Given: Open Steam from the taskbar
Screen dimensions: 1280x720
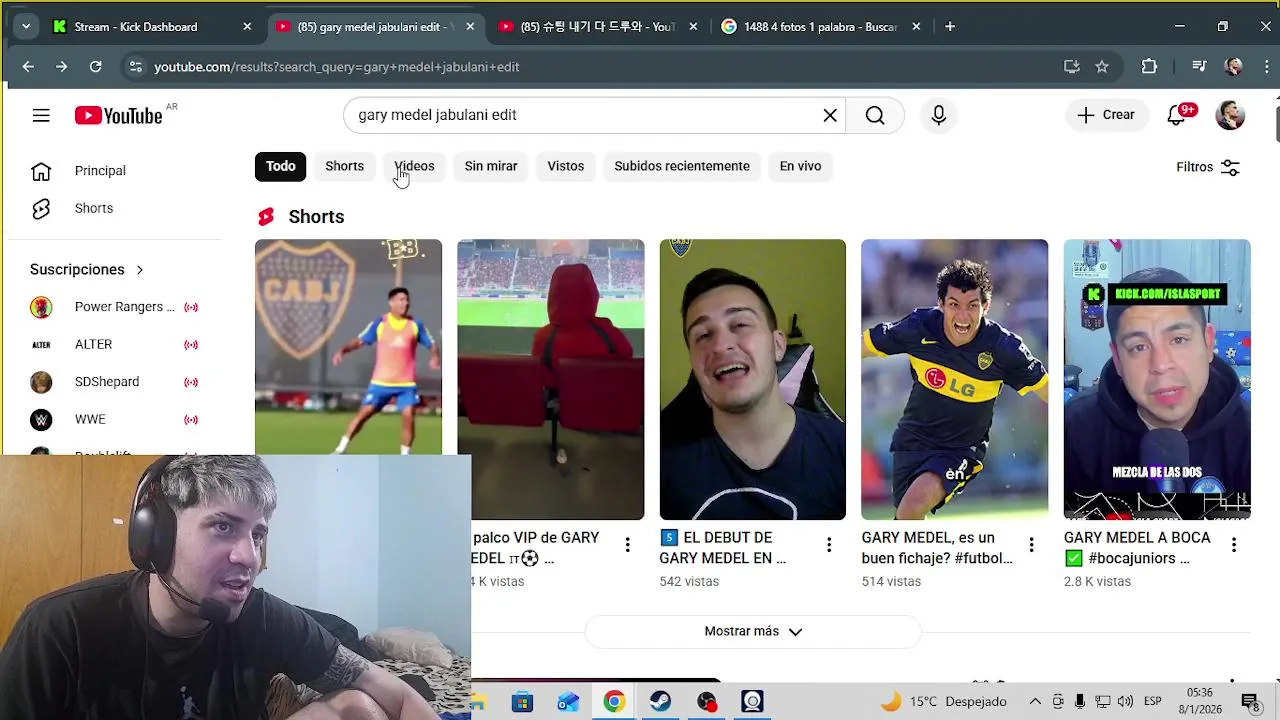Looking at the screenshot, I should pos(660,702).
